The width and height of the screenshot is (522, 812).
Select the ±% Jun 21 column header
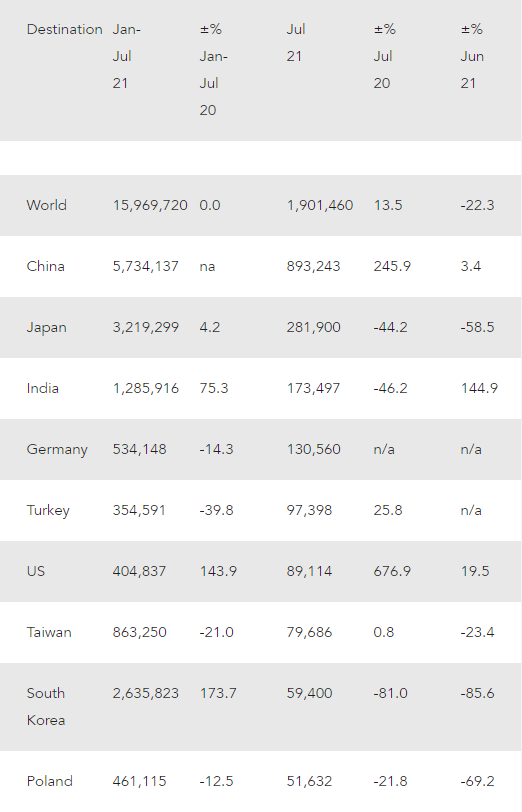[x=472, y=56]
